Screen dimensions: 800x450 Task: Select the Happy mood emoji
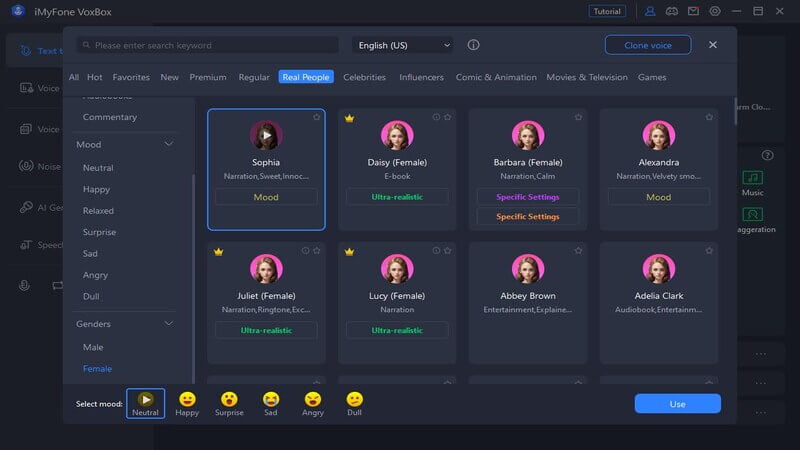click(187, 402)
